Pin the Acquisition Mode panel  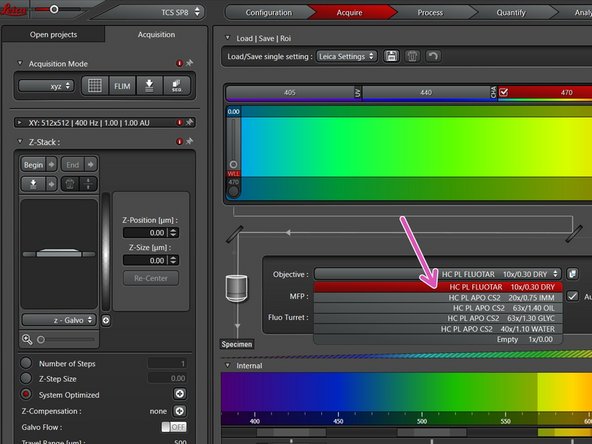point(190,63)
